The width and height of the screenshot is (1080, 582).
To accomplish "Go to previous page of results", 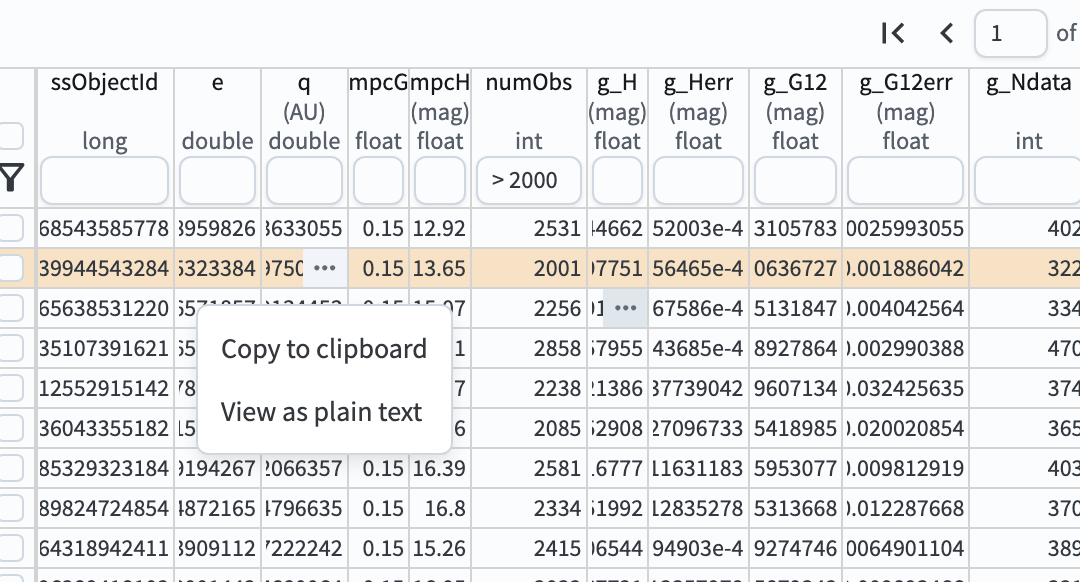I will coord(947,33).
